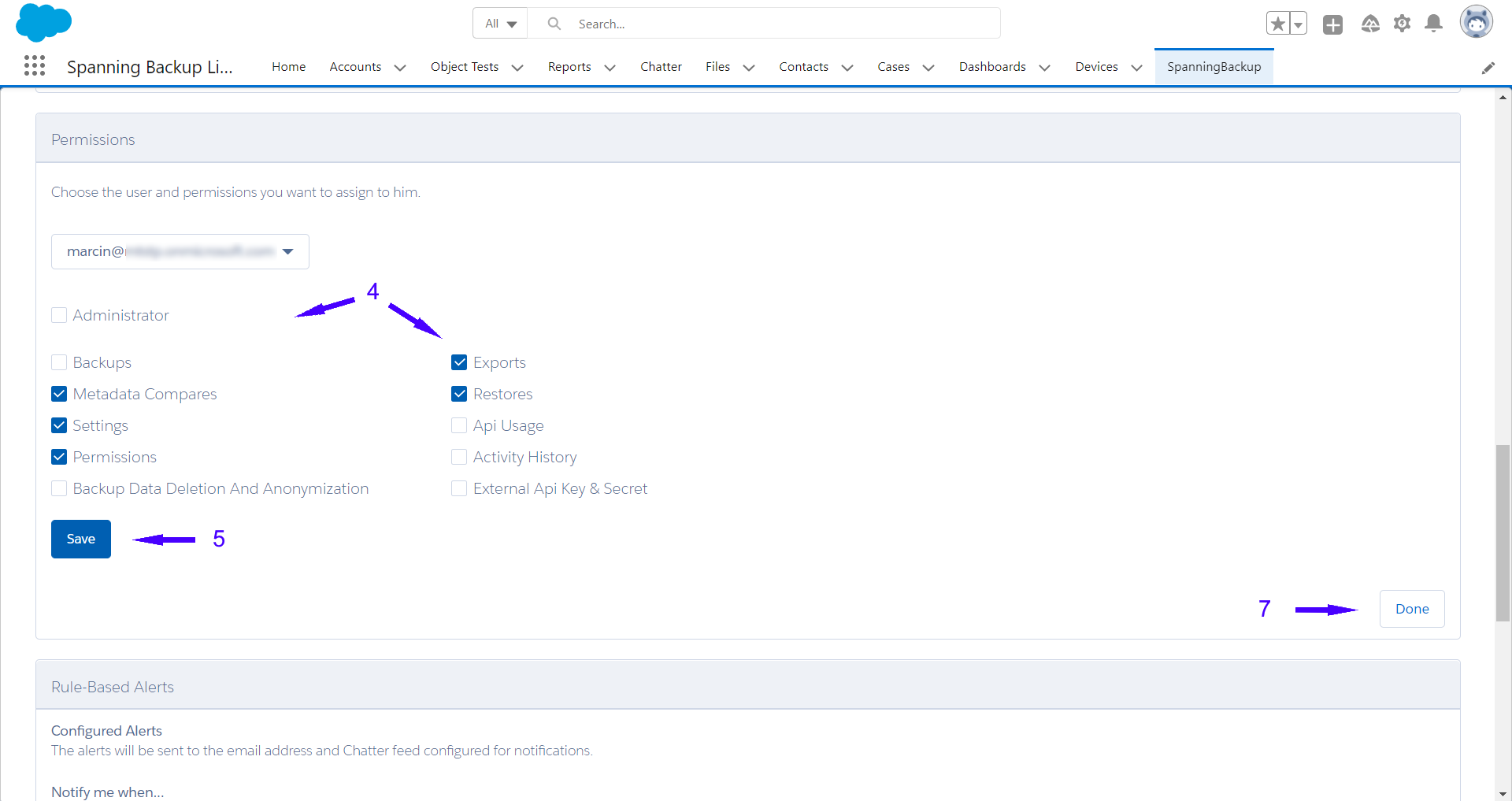The image size is (1512, 801).
Task: Check the Administrator checkbox
Action: coord(59,315)
